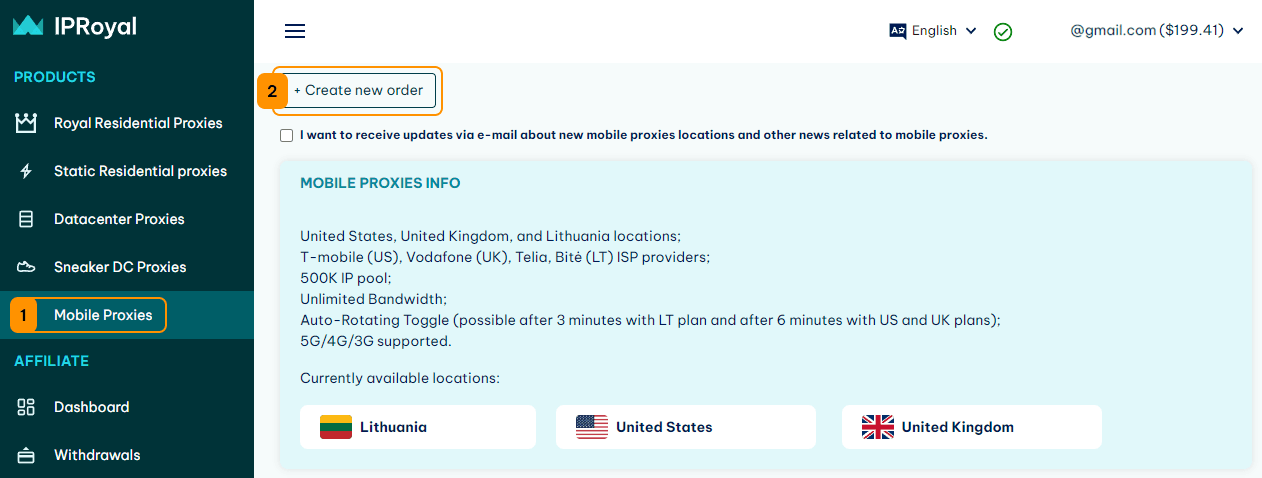Open the gmail account balance dropdown
1262x478 pixels.
pos(1157,31)
